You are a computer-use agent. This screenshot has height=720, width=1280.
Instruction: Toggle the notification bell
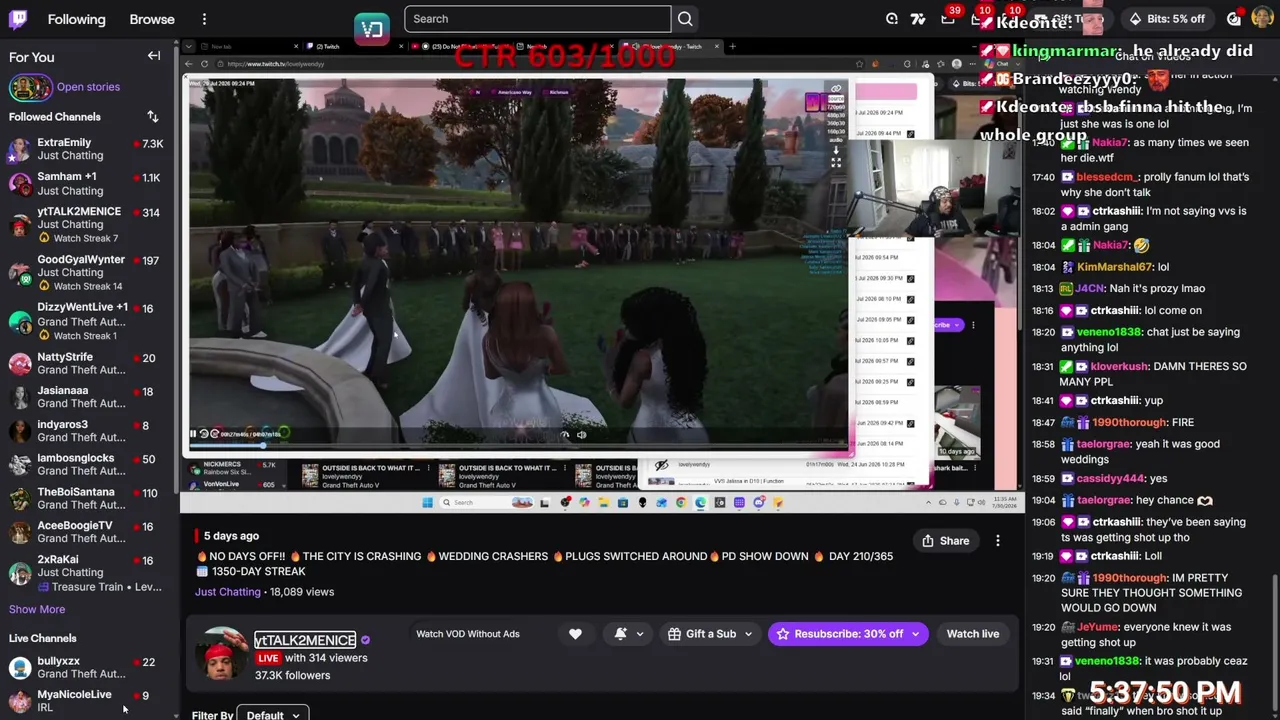[621, 634]
